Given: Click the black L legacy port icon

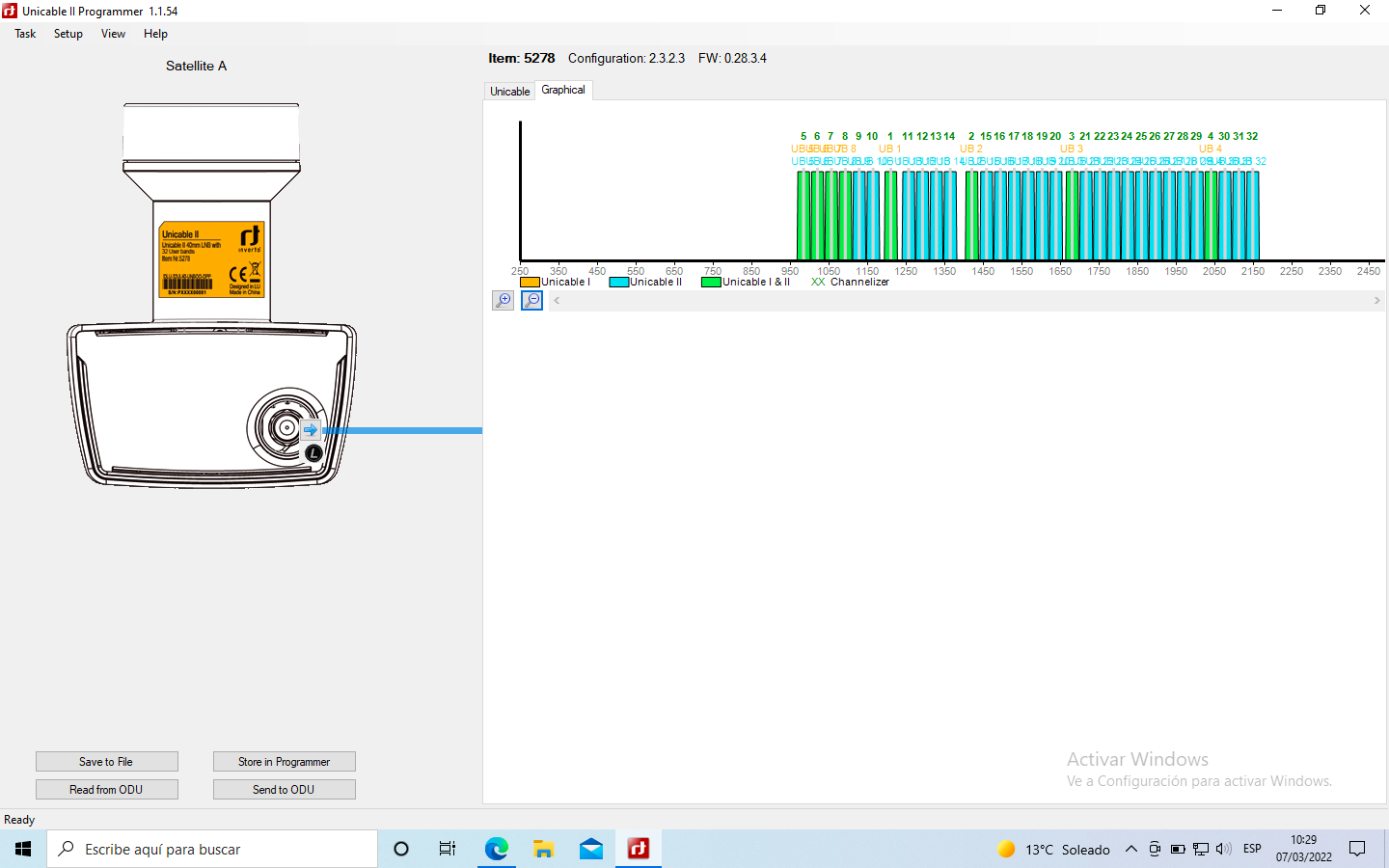Looking at the screenshot, I should point(313,452).
